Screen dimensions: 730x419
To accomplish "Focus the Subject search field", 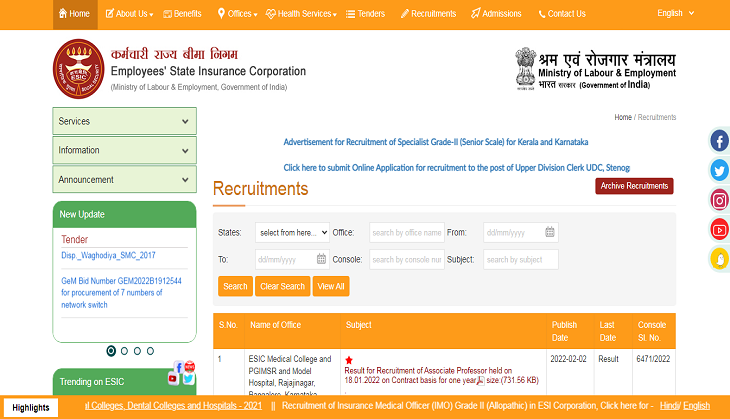I will [521, 259].
